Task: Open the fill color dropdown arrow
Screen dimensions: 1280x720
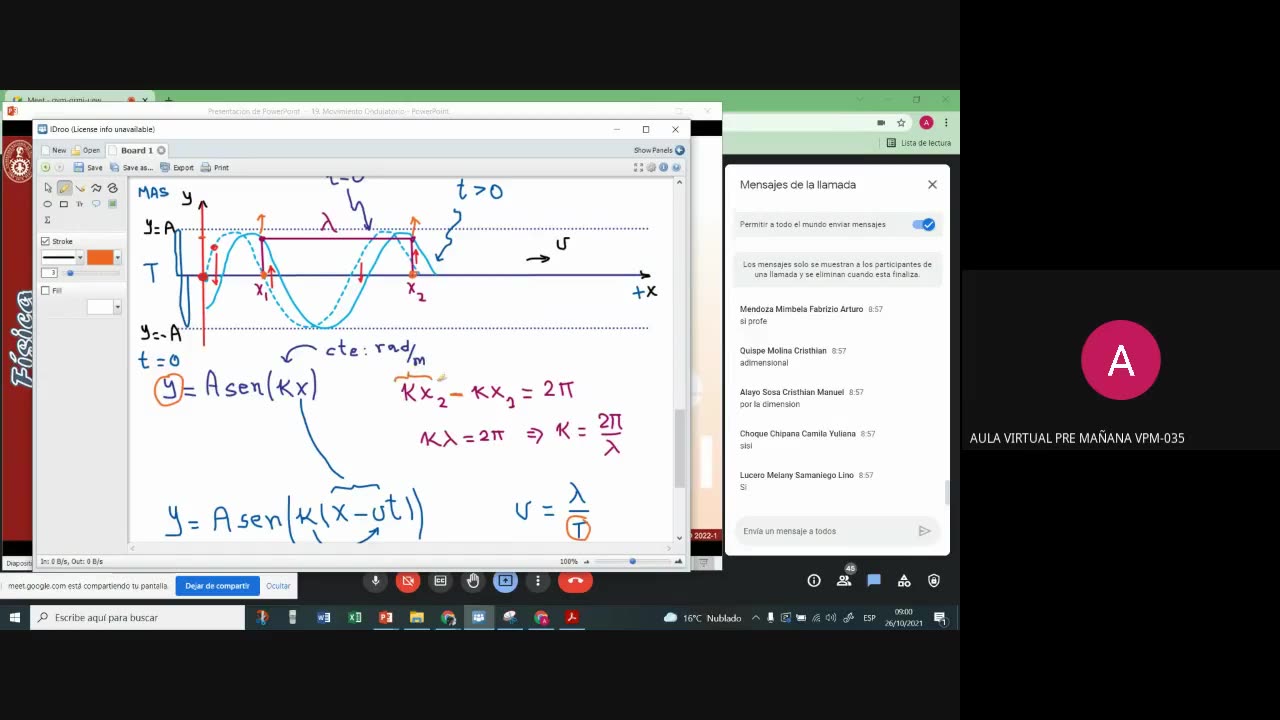Action: click(117, 307)
